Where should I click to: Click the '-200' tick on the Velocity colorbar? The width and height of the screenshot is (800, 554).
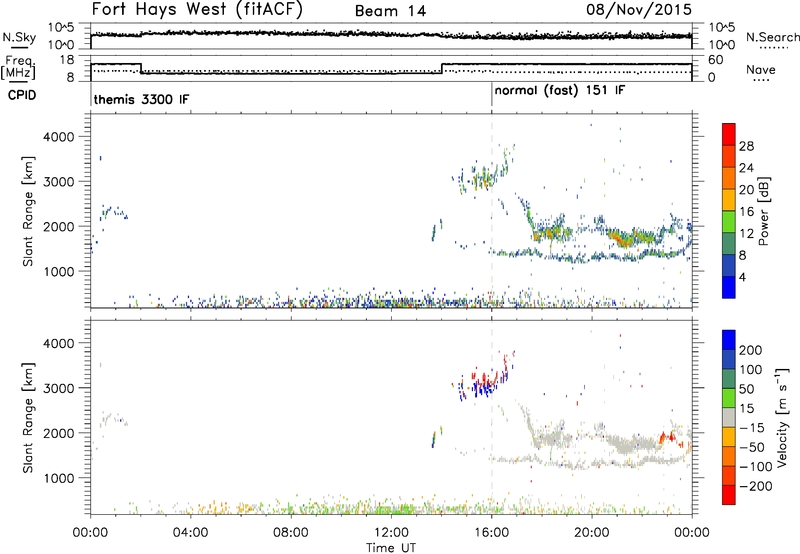pyautogui.click(x=756, y=486)
